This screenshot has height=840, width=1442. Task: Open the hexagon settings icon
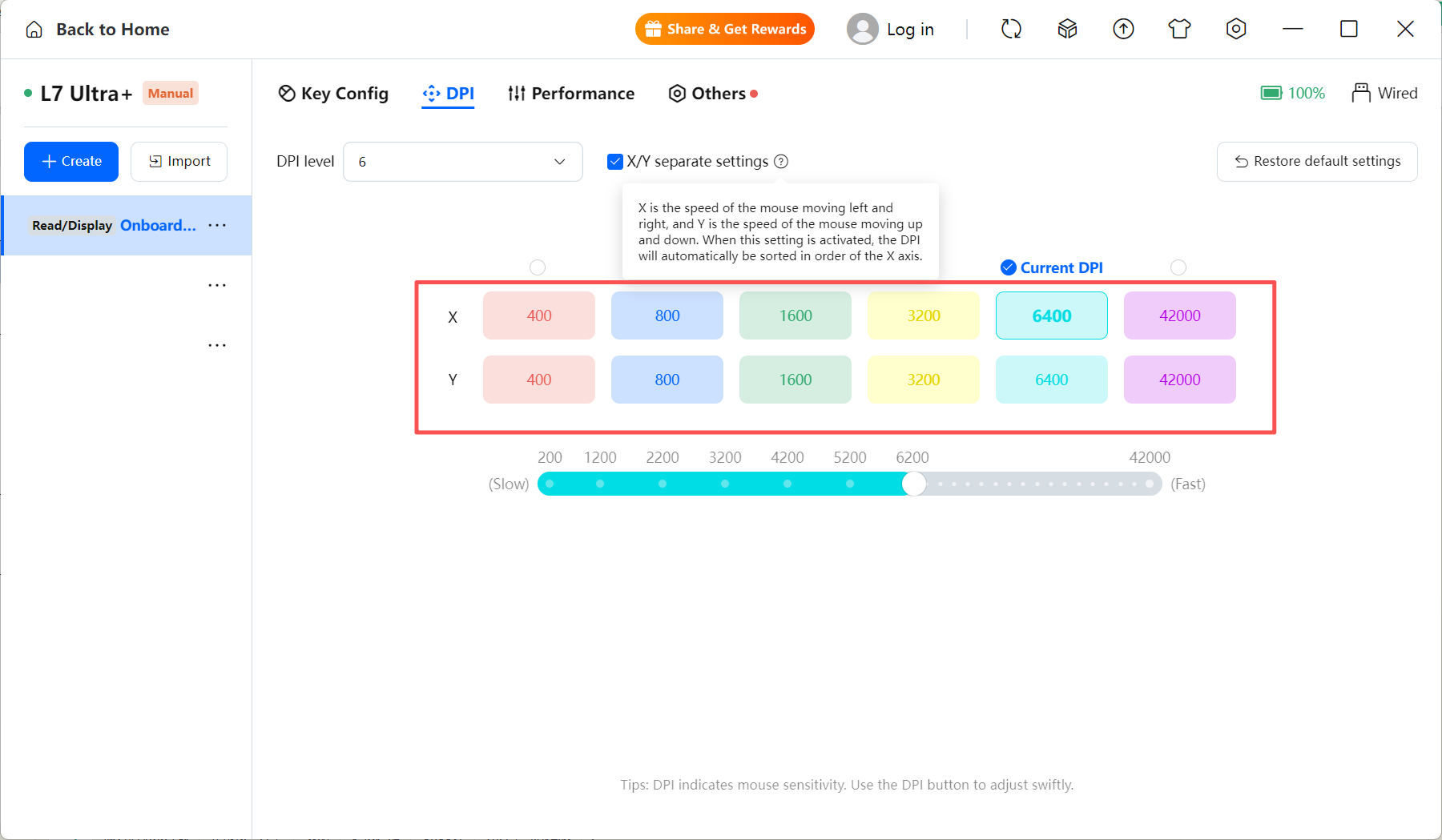1236,30
